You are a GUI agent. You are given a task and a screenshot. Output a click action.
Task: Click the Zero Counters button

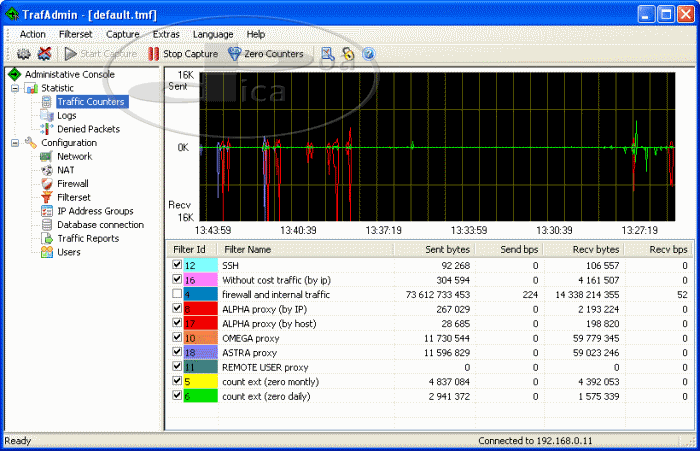tap(265, 53)
